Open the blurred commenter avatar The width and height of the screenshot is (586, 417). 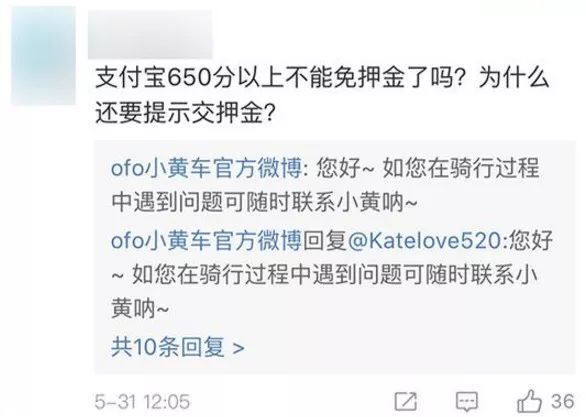[x=43, y=55]
